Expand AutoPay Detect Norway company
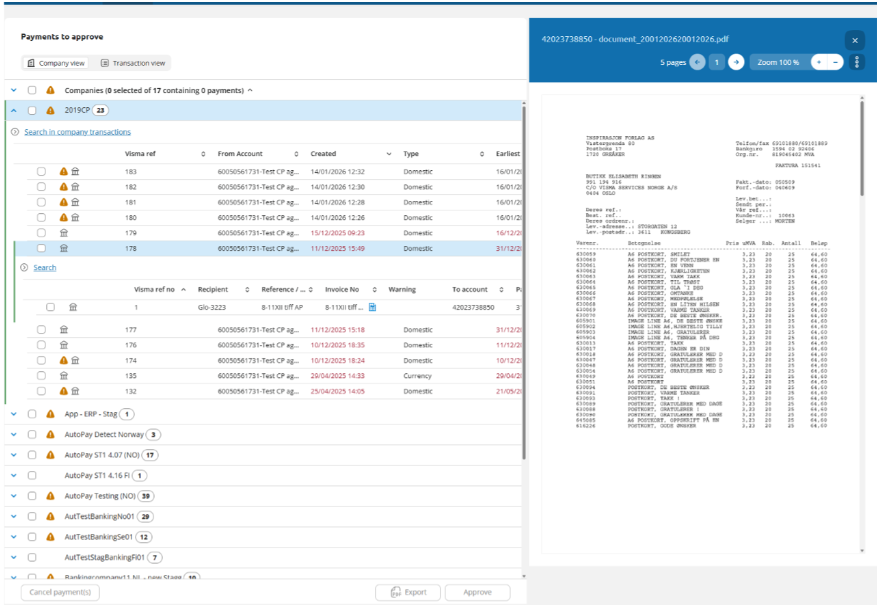The image size is (877, 605). 14,434
